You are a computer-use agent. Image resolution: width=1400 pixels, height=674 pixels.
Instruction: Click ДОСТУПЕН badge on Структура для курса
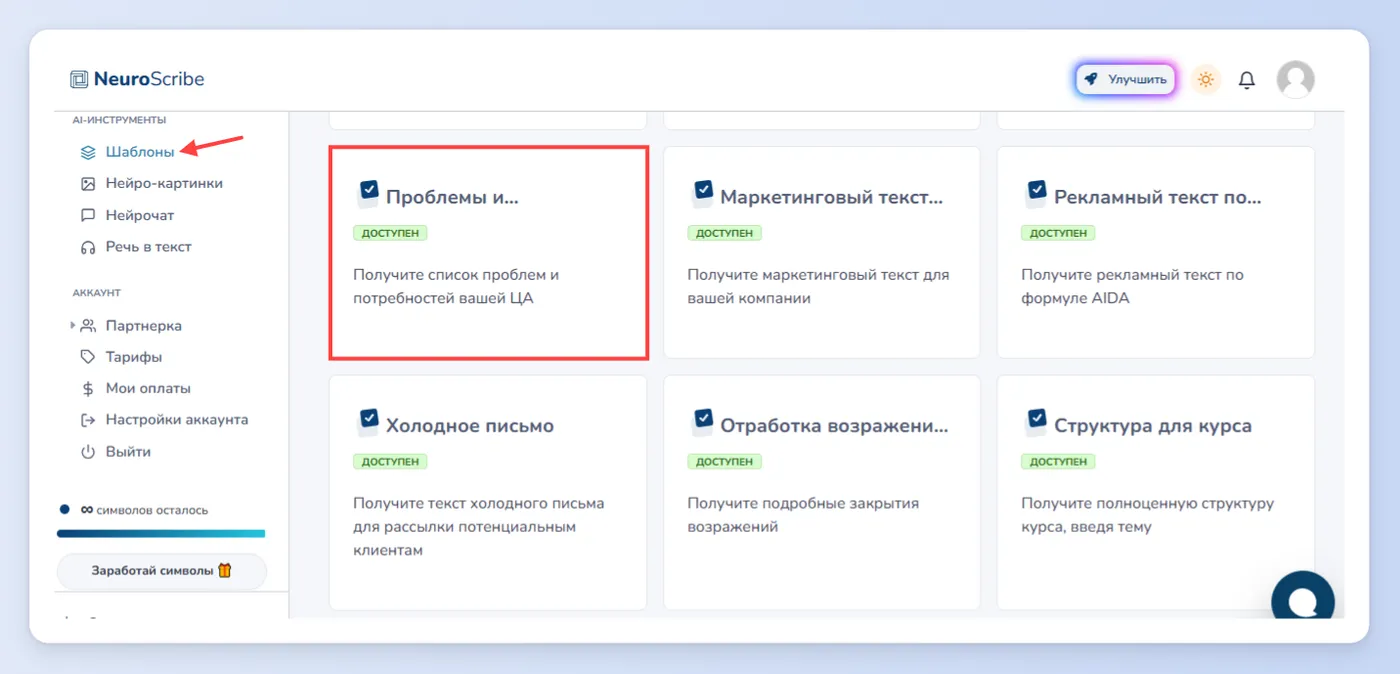[1058, 462]
